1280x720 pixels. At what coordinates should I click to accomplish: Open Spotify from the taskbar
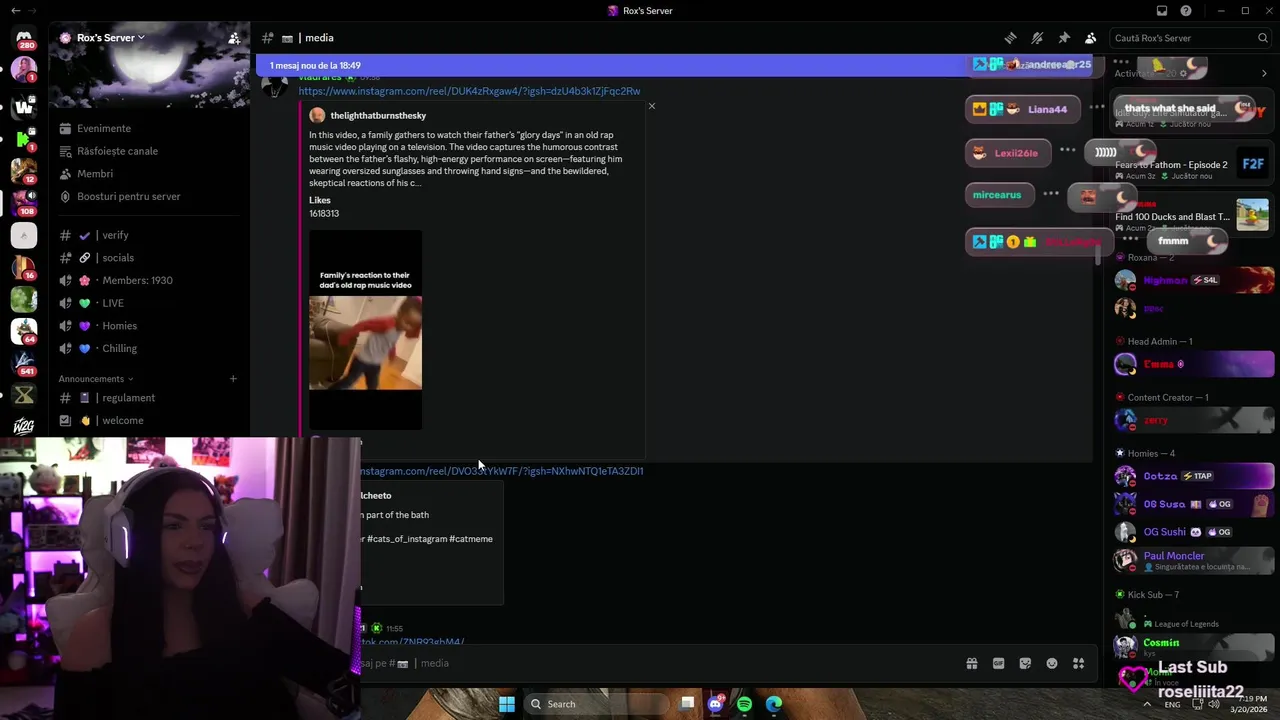click(744, 704)
